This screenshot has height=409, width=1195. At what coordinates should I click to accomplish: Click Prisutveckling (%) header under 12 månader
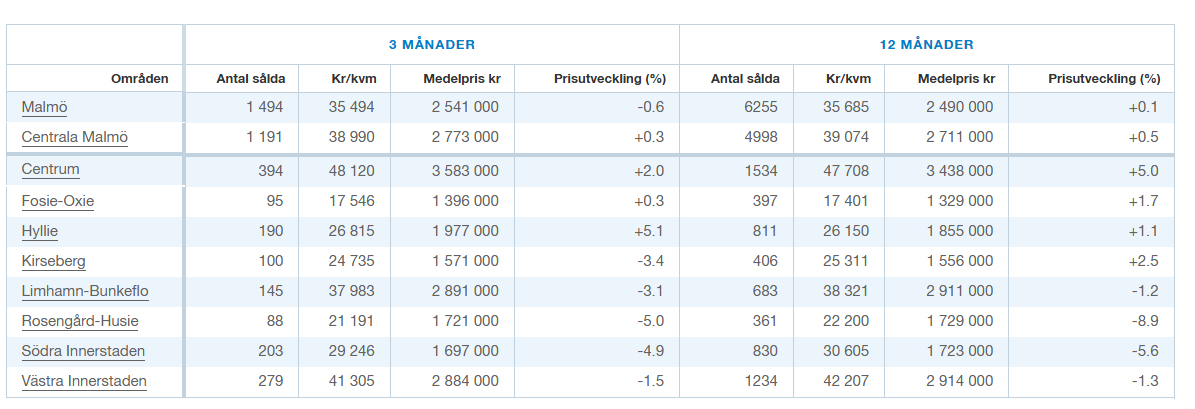click(x=1104, y=79)
